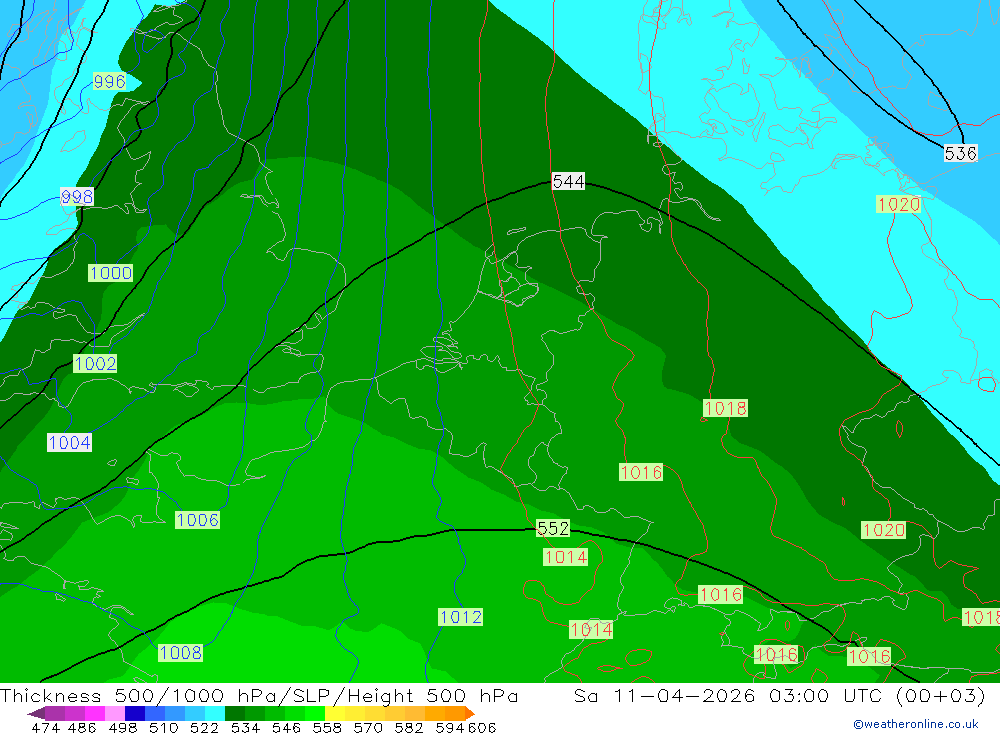Image resolution: width=1000 pixels, height=733 pixels.
Task: Click the date Sa 11-04-2026 text
Action: click(x=665, y=695)
